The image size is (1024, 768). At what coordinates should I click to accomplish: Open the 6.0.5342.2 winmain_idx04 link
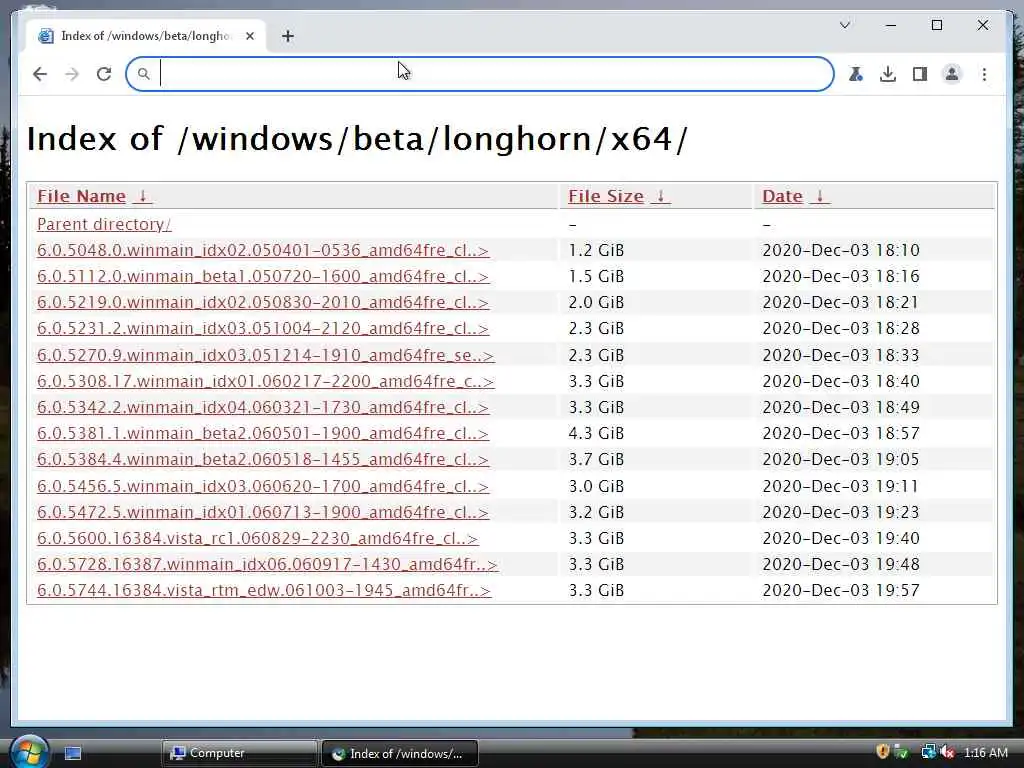pyautogui.click(x=263, y=408)
